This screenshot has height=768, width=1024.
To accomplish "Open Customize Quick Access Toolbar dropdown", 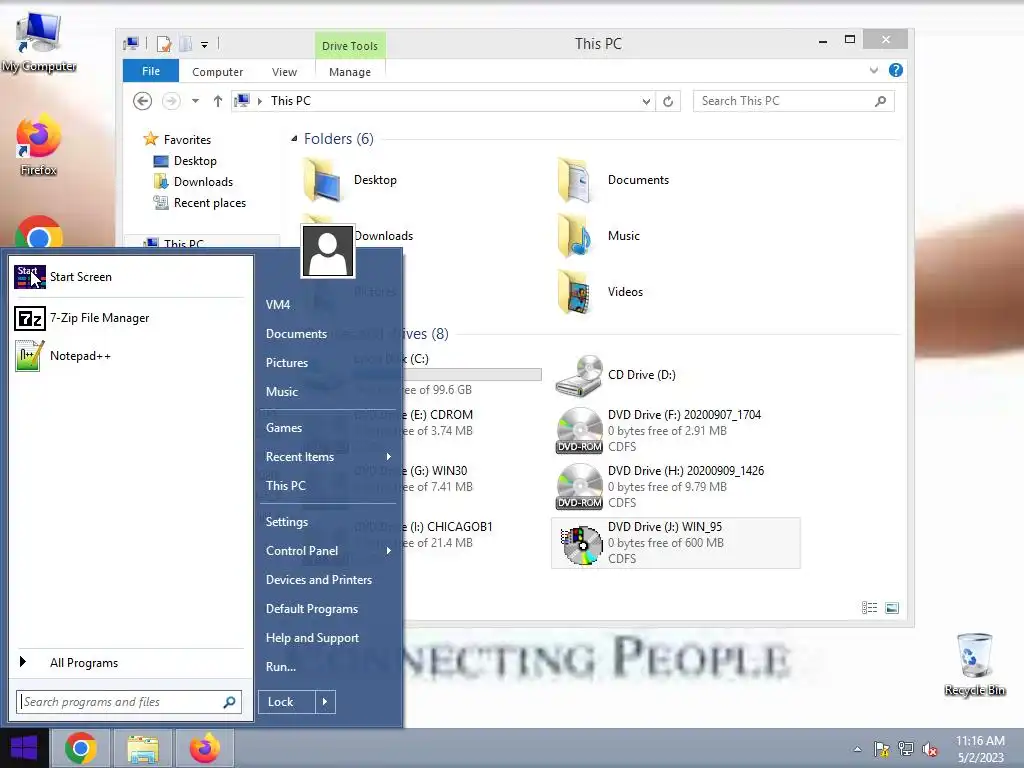I will 204,45.
